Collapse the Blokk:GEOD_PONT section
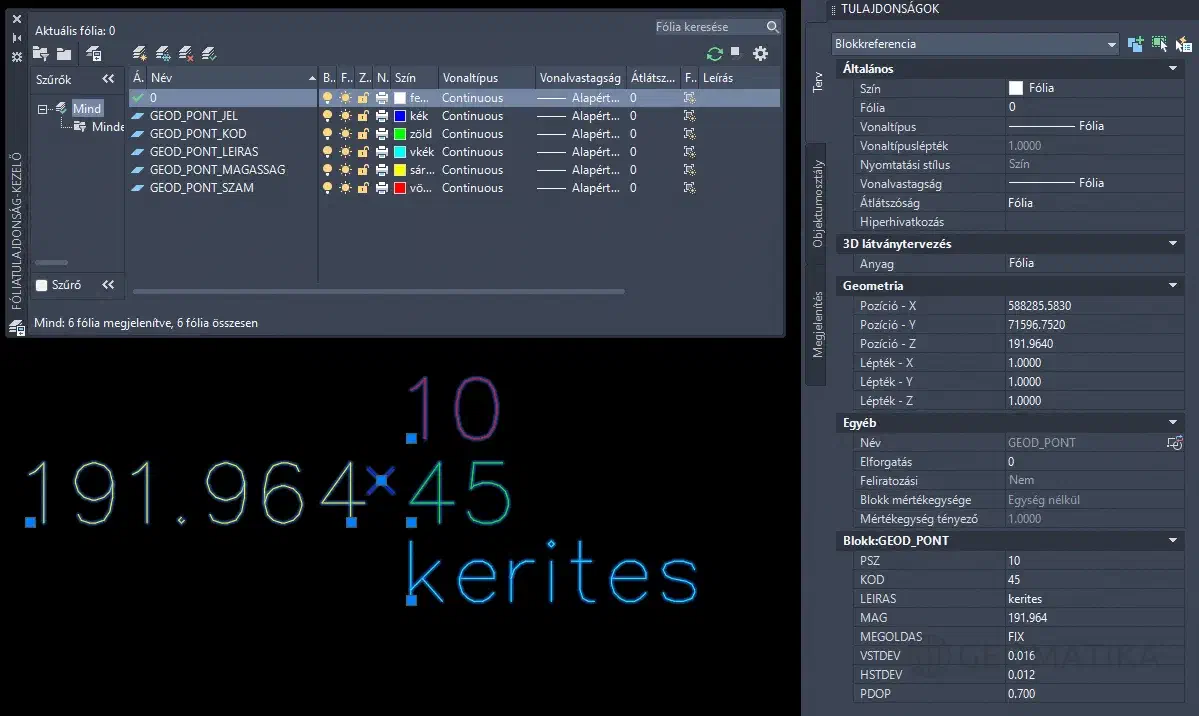This screenshot has width=1199, height=716. (1172, 541)
